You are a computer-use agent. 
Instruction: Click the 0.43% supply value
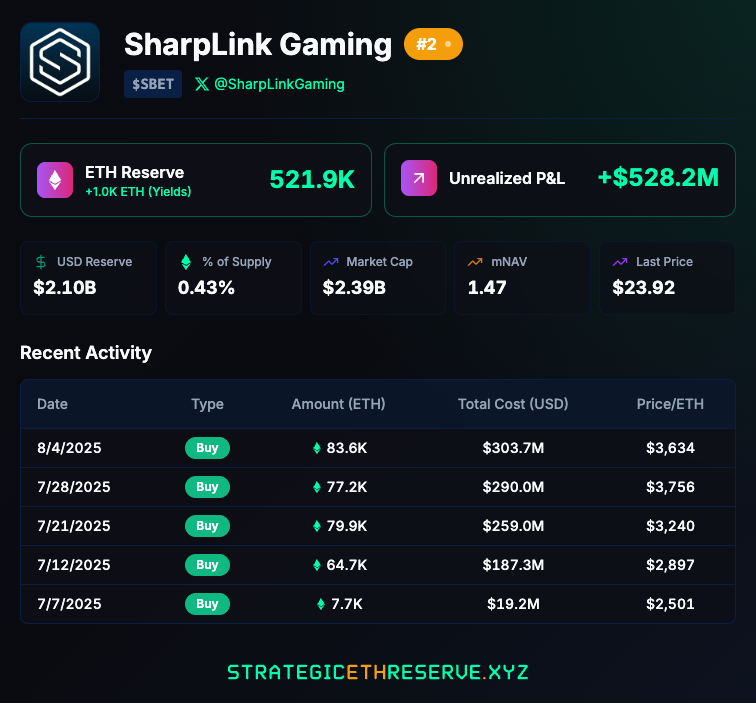point(206,288)
